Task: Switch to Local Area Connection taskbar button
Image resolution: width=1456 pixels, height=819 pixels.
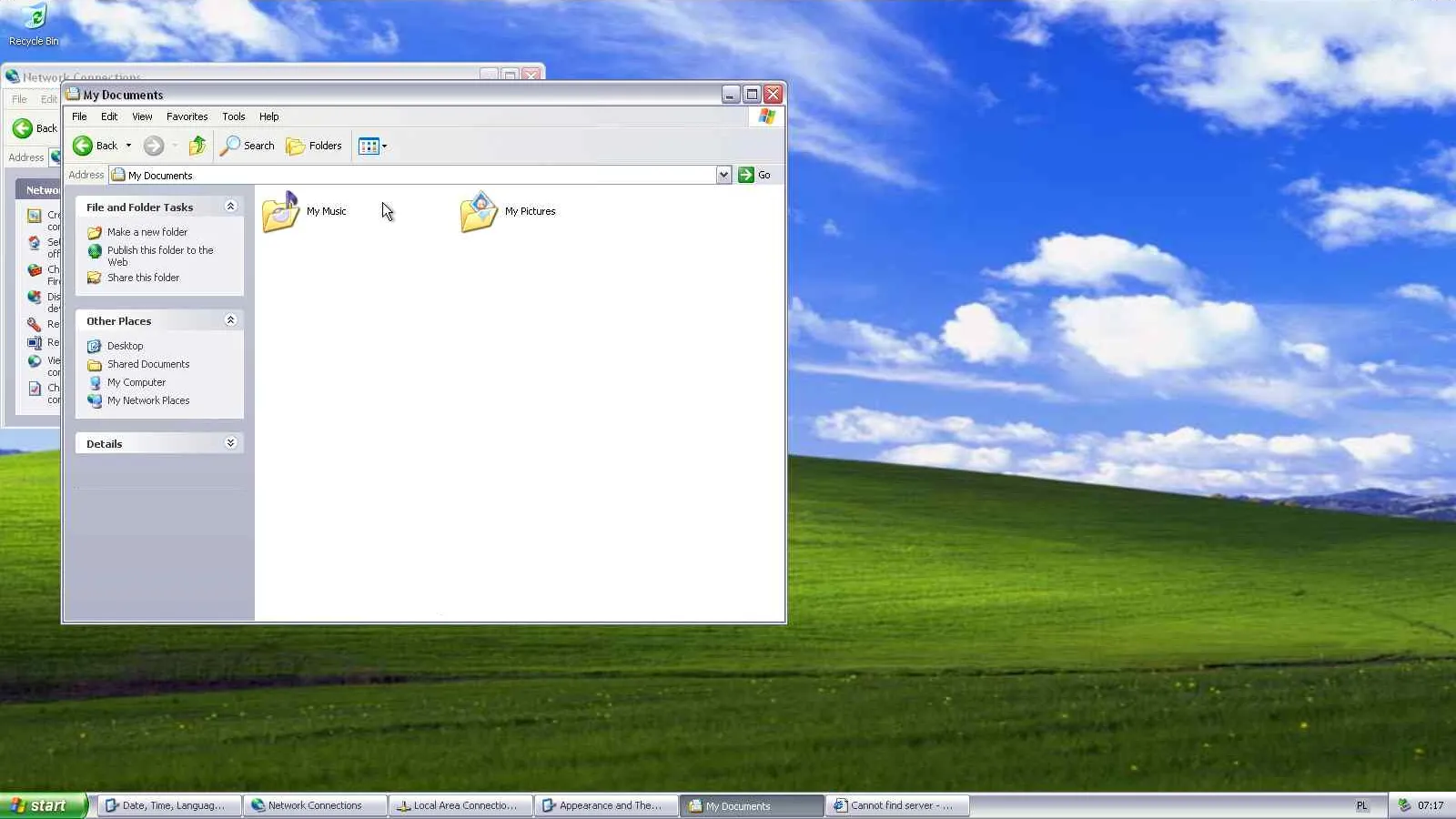Action: [x=460, y=805]
